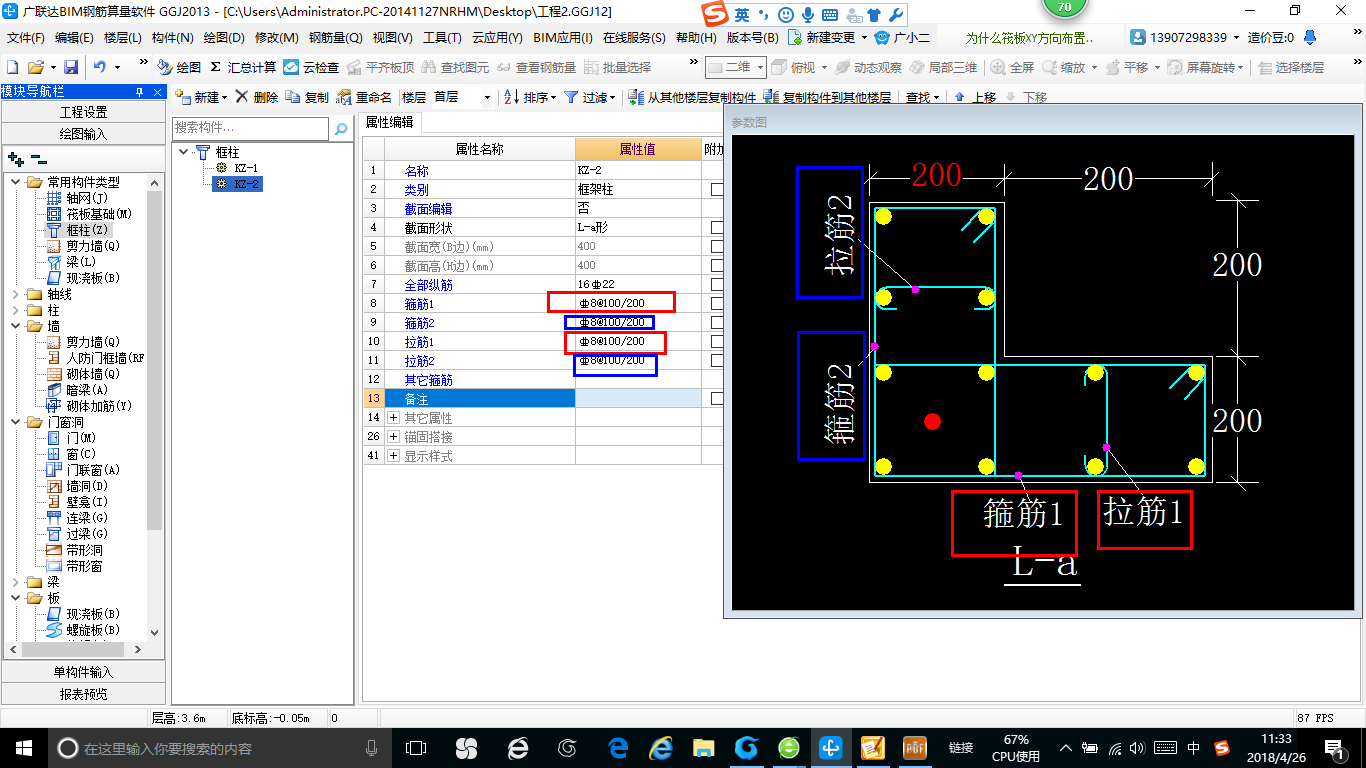
Task: Tick 附加 checkbox for 拉筋1 row
Action: point(717,341)
